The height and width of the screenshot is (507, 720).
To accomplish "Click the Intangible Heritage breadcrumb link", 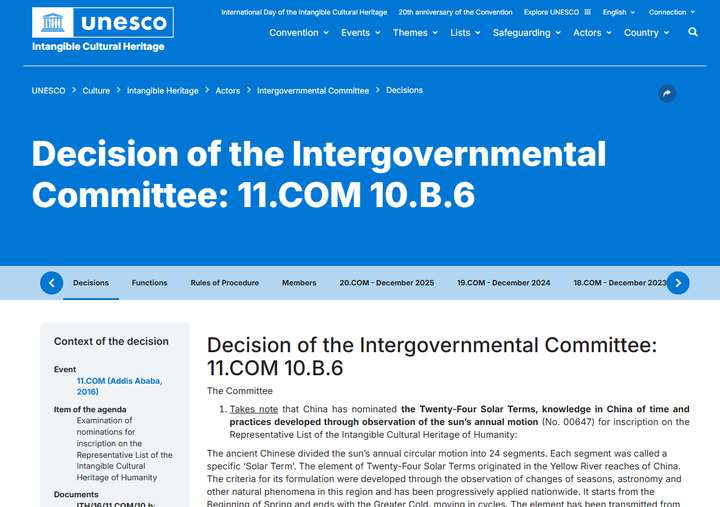I will coord(163,91).
